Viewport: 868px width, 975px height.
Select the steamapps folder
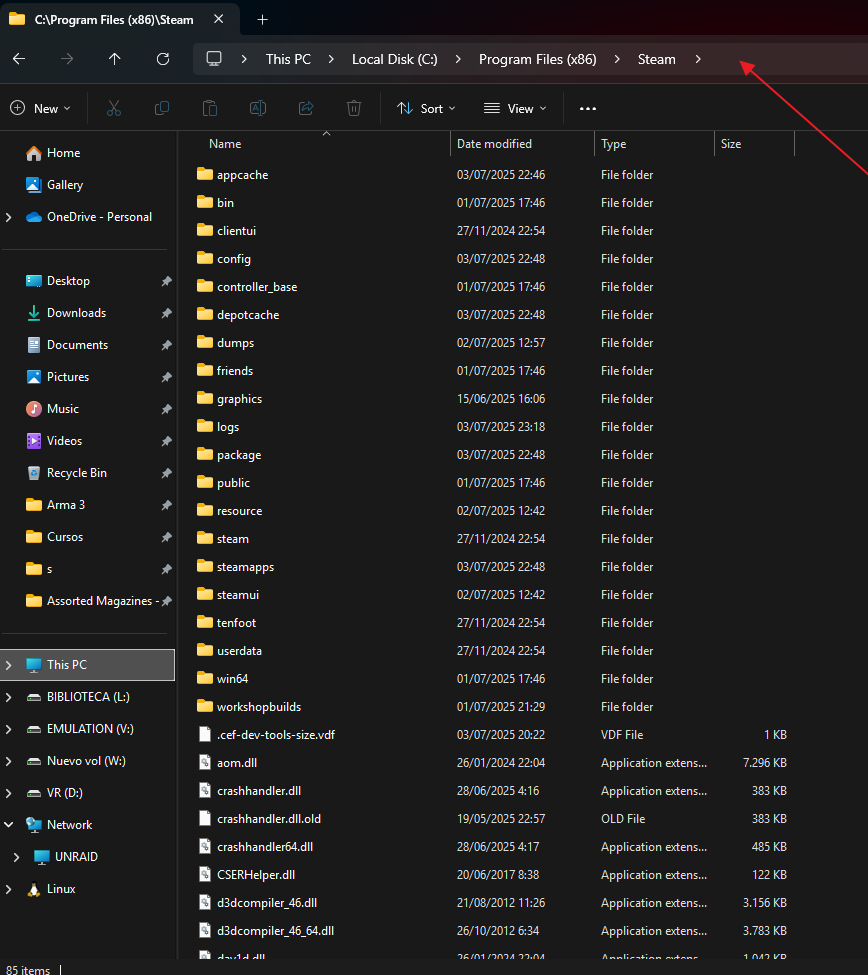pos(245,567)
